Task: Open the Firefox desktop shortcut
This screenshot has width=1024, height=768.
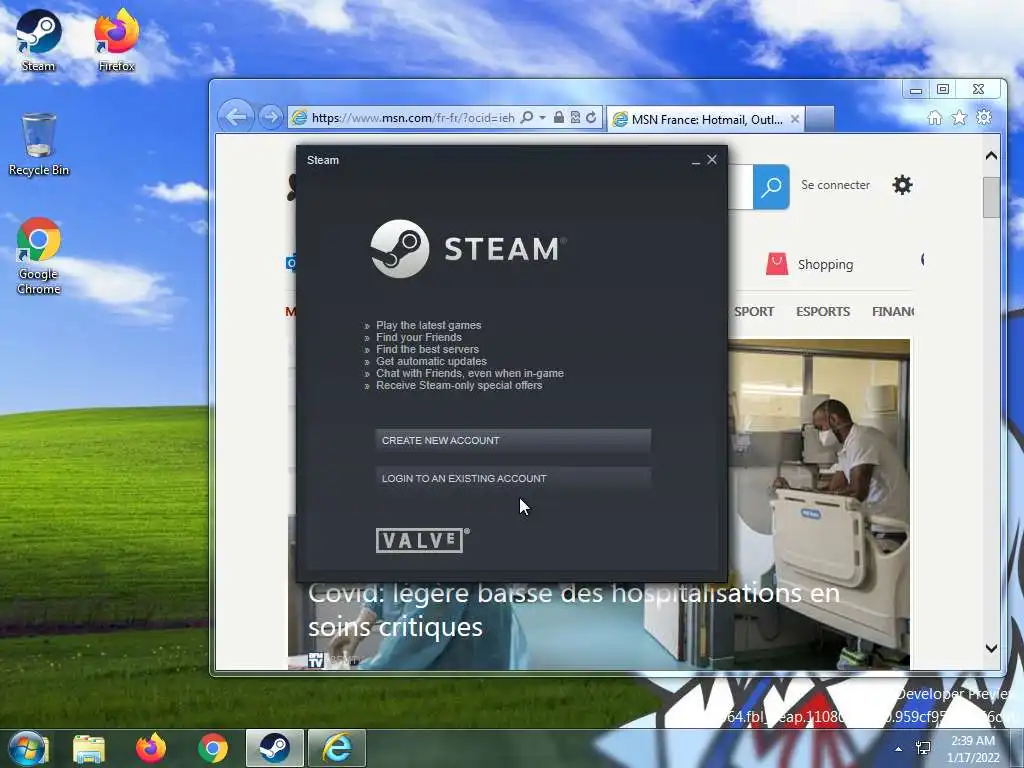Action: pos(116,40)
